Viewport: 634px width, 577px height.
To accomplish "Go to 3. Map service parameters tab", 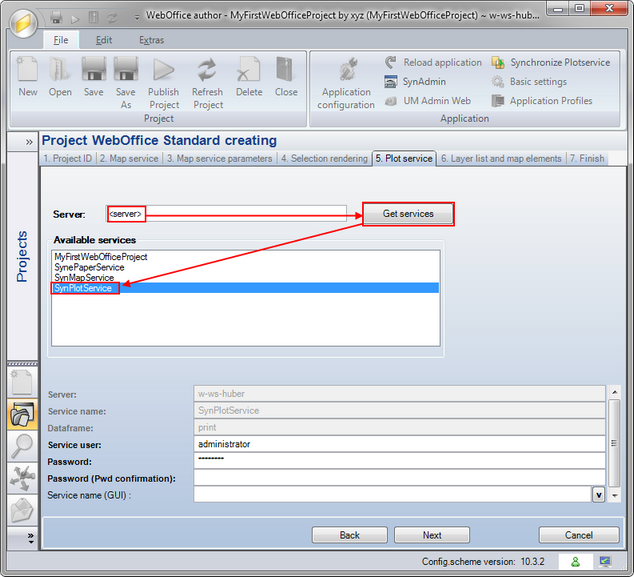I will (x=220, y=159).
